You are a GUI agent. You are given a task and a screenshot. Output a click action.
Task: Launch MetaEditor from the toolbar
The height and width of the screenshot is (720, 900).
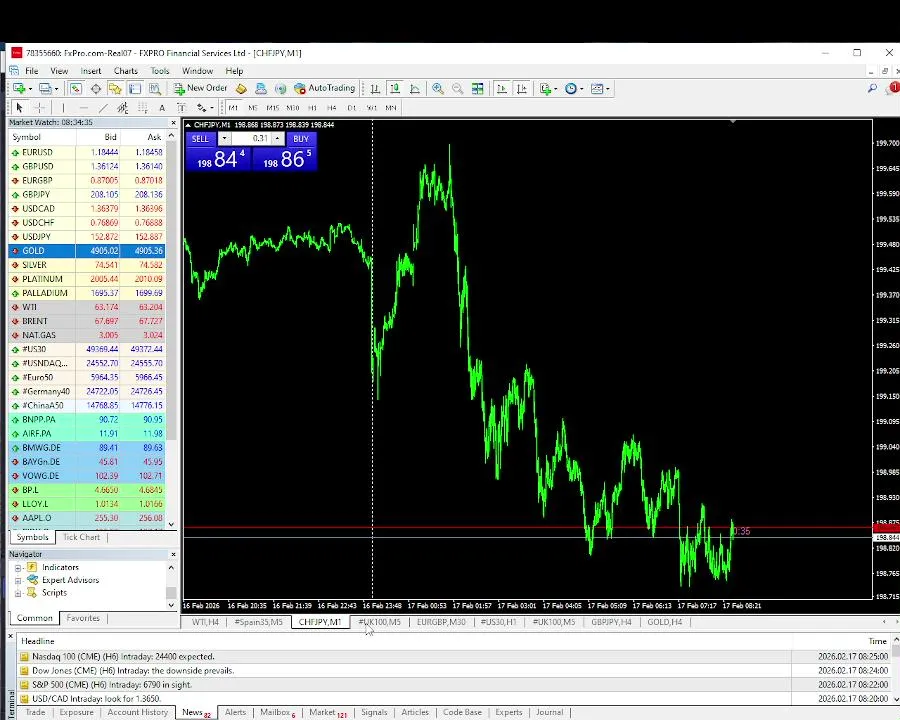point(241,88)
